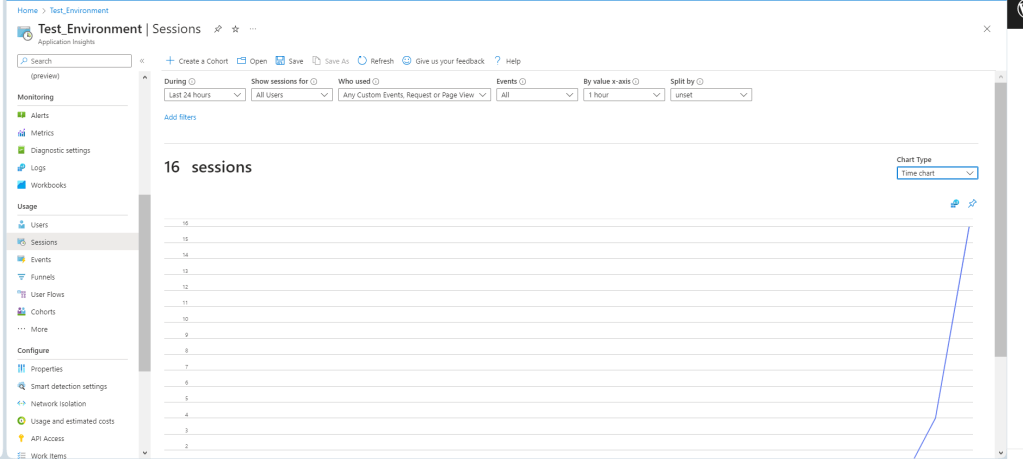Pin the sessions chart to dashboard

coord(972,203)
